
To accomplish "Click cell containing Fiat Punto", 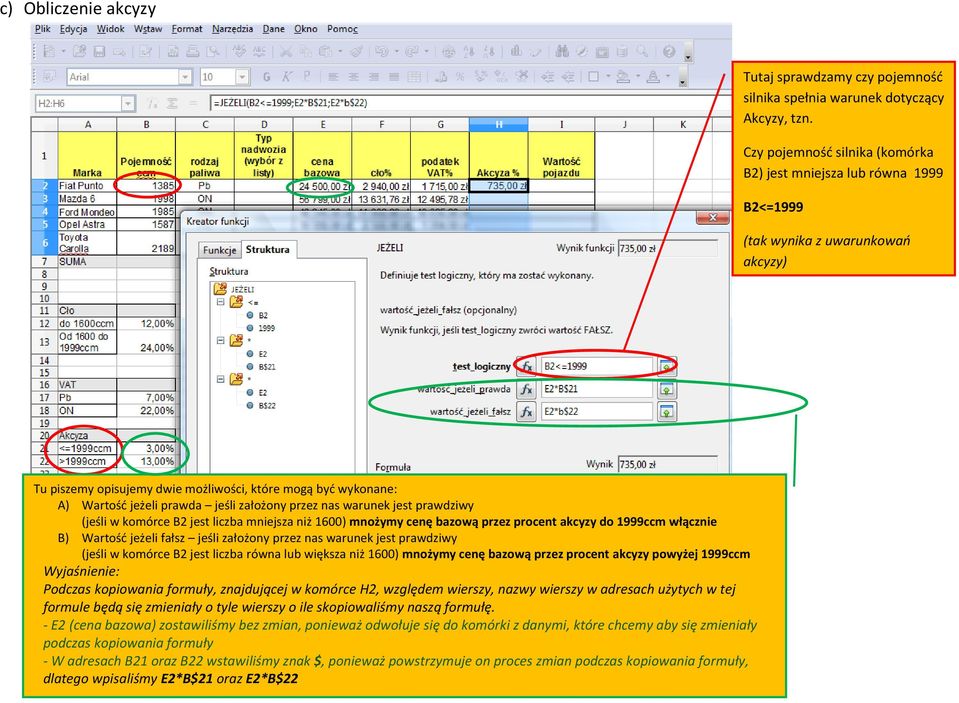I will pyautogui.click(x=87, y=185).
